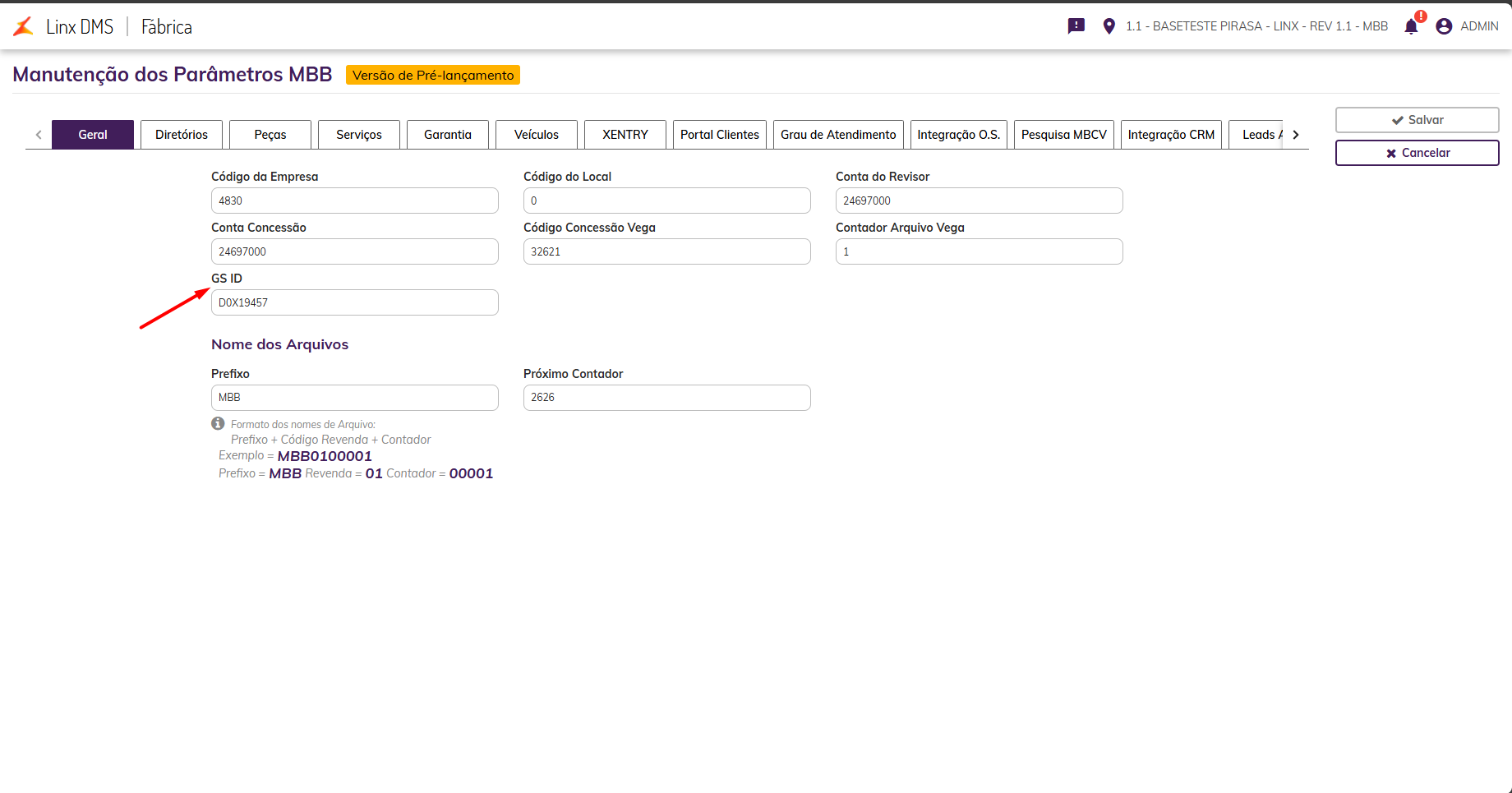Click the Próximo Contador field

click(x=667, y=398)
